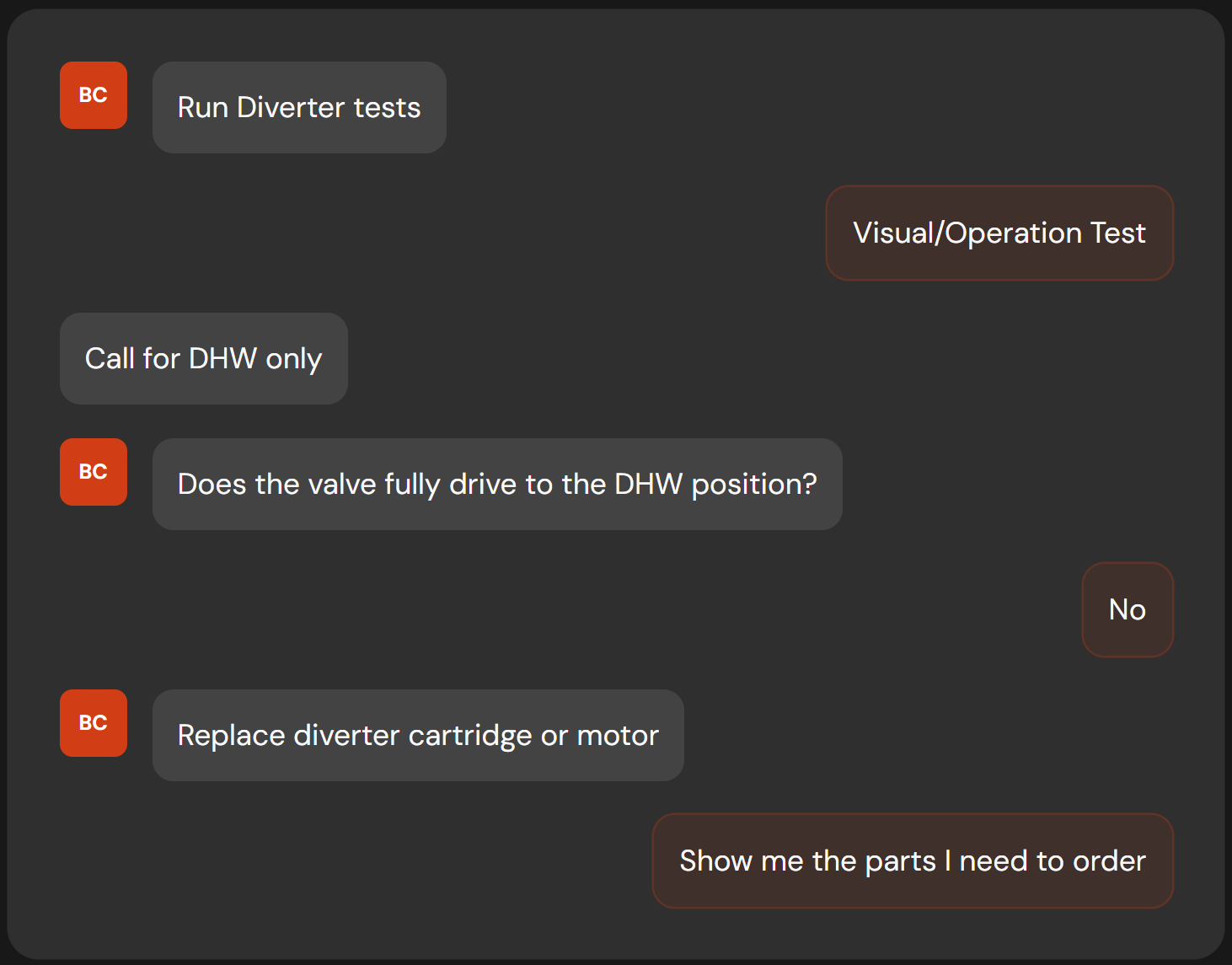Open the Replace diverter cartridge or motor message
This screenshot has height=965, width=1232.
click(418, 736)
